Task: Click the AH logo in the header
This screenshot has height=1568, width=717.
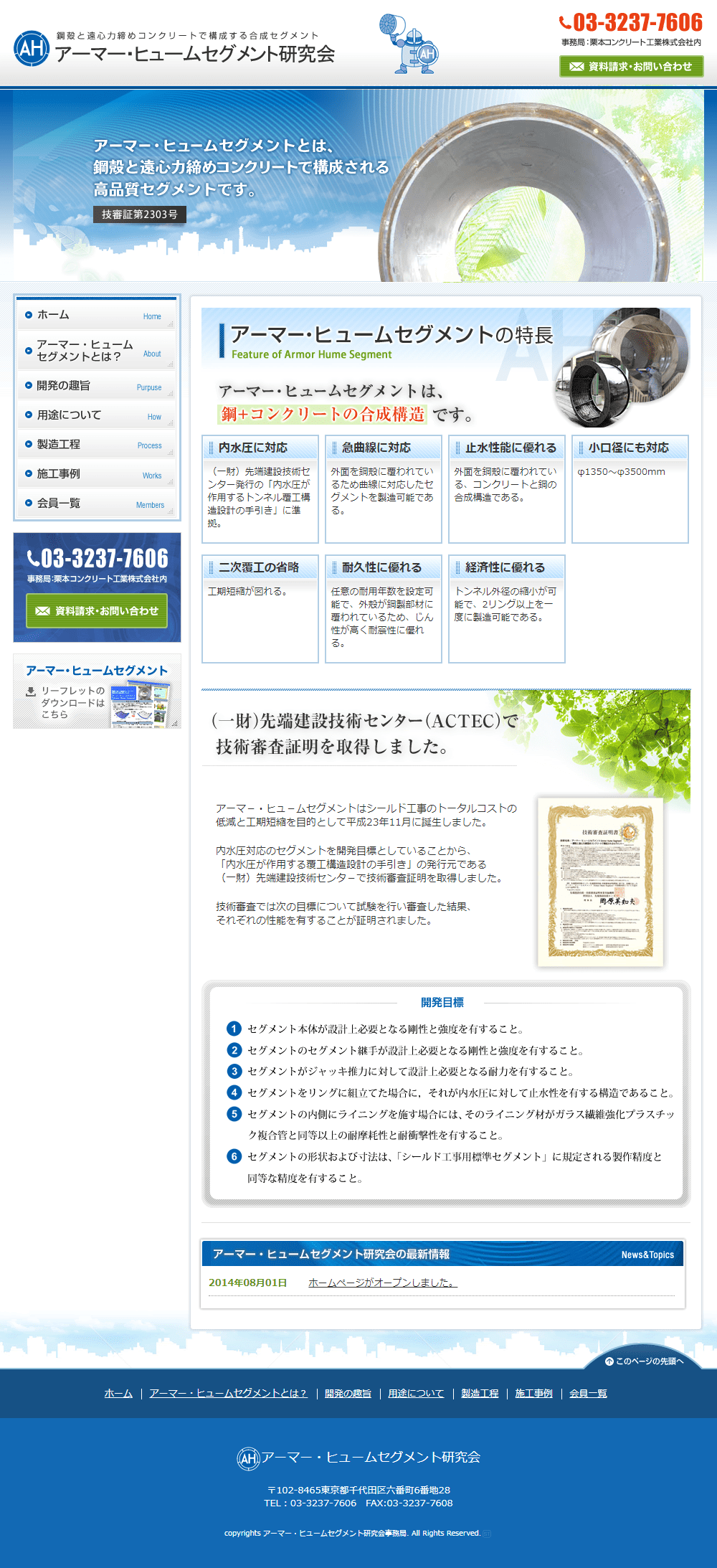Action: click(x=32, y=48)
